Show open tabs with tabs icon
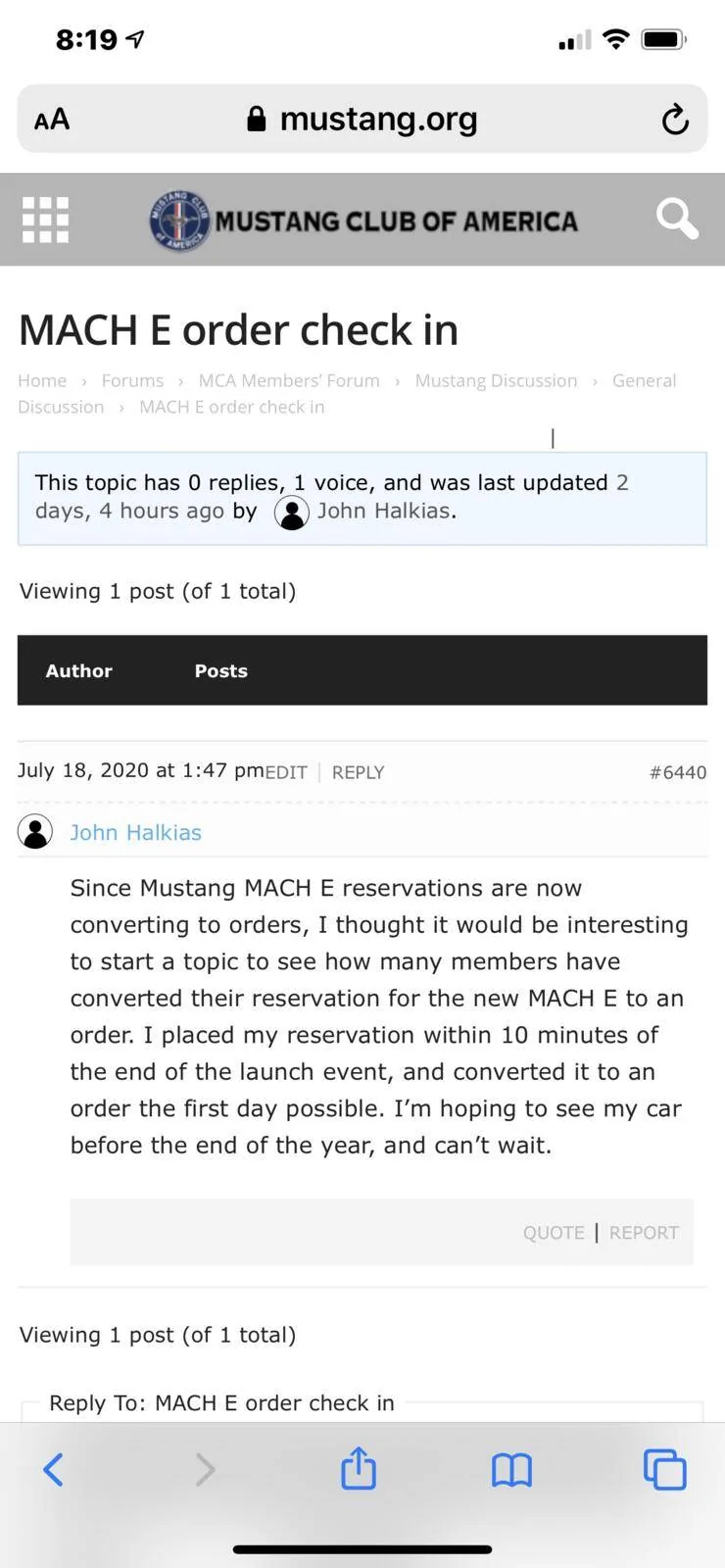This screenshot has width=725, height=1568. point(664,1469)
